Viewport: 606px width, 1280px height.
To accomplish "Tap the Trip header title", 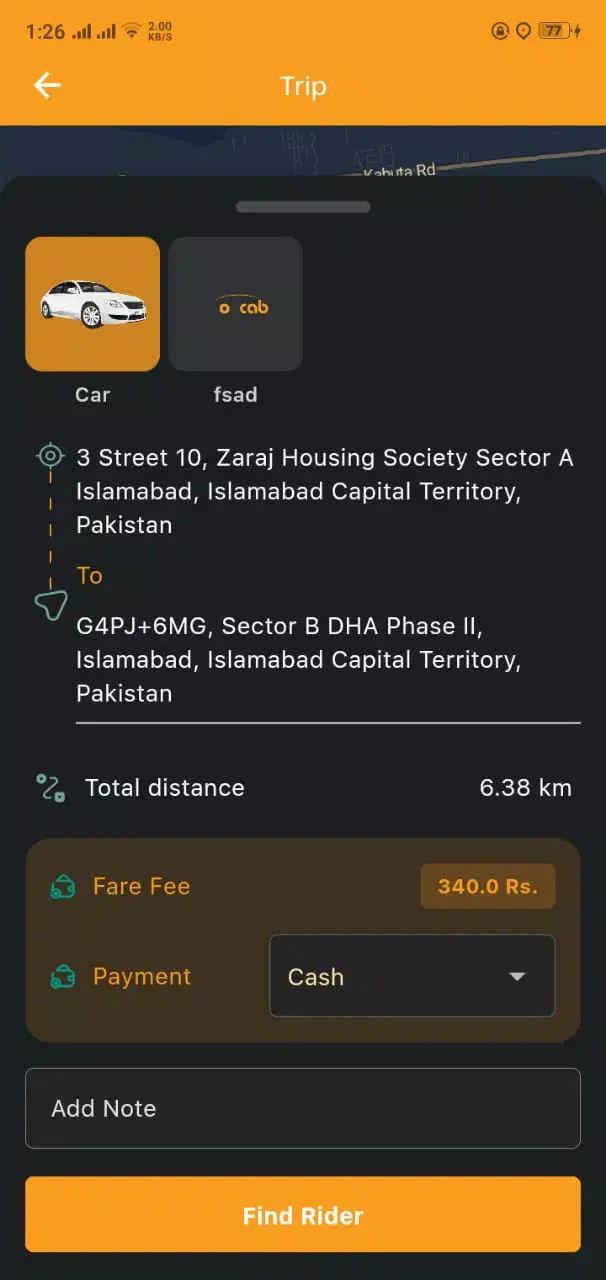I will (303, 86).
